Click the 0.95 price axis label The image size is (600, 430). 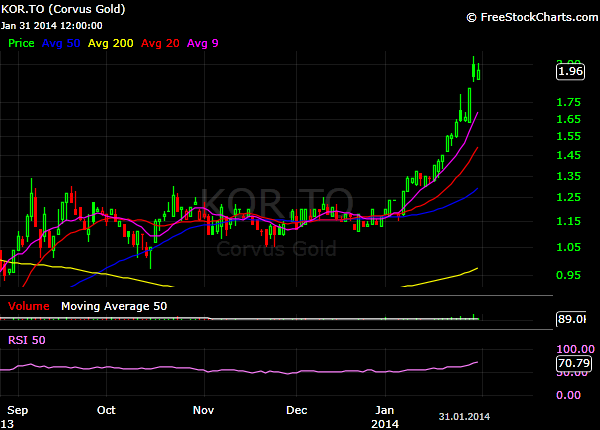tap(568, 275)
